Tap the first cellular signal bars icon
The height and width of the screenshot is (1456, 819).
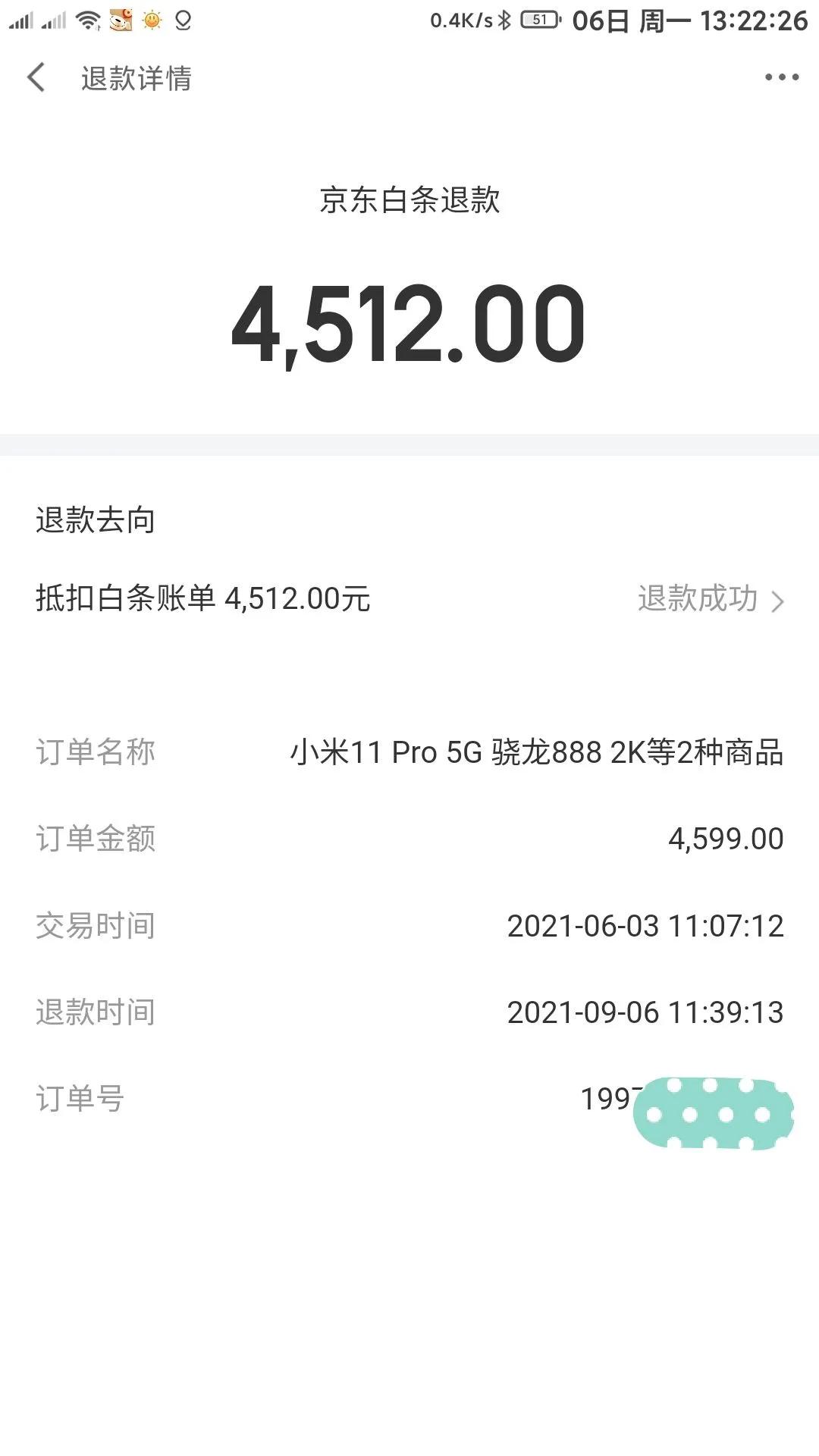pos(21,20)
